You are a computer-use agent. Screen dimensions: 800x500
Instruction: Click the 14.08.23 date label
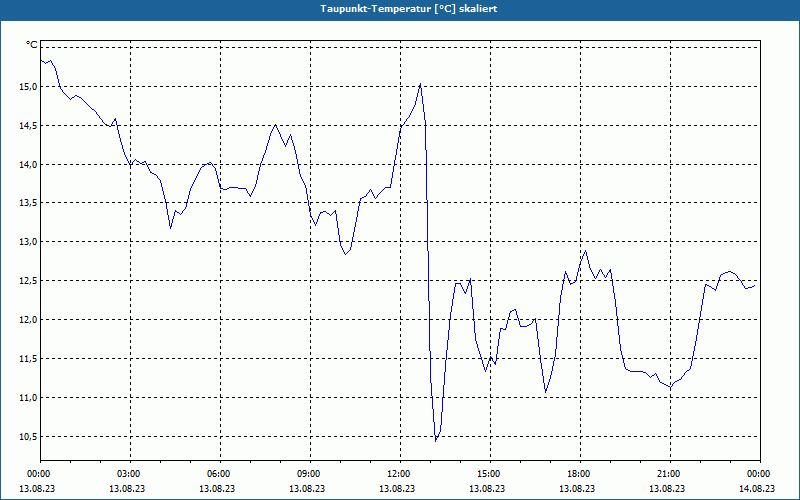pyautogui.click(x=757, y=488)
